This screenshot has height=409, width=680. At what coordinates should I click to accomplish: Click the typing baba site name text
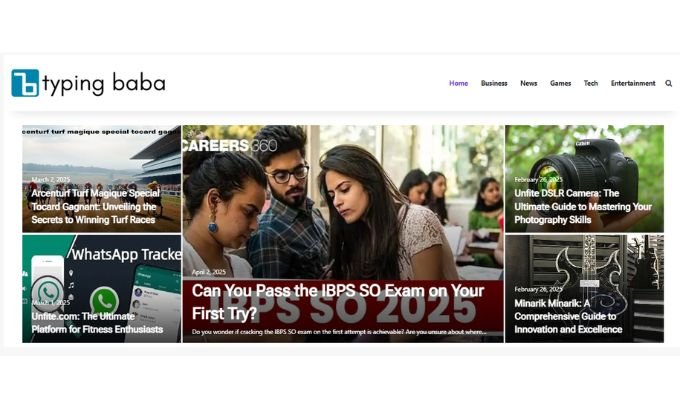104,83
